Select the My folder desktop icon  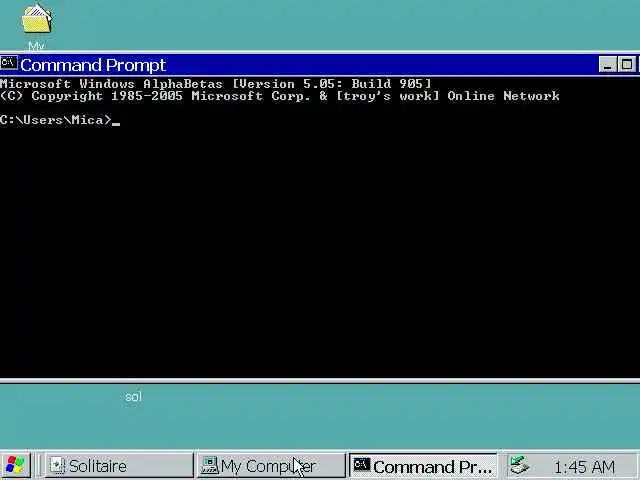[x=37, y=27]
